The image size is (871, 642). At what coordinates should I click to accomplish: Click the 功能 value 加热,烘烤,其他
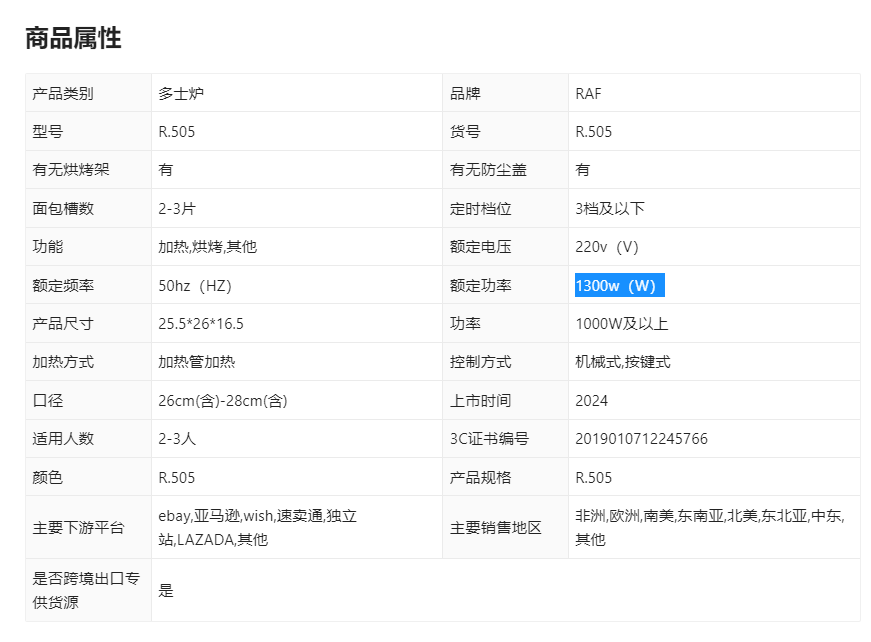207,247
